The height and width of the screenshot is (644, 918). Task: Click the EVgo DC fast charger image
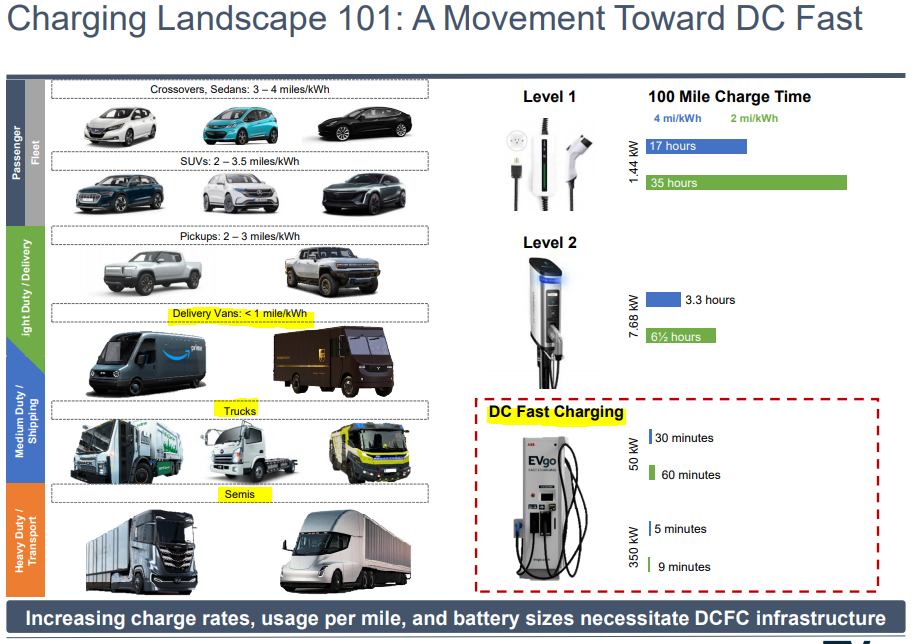tap(550, 508)
